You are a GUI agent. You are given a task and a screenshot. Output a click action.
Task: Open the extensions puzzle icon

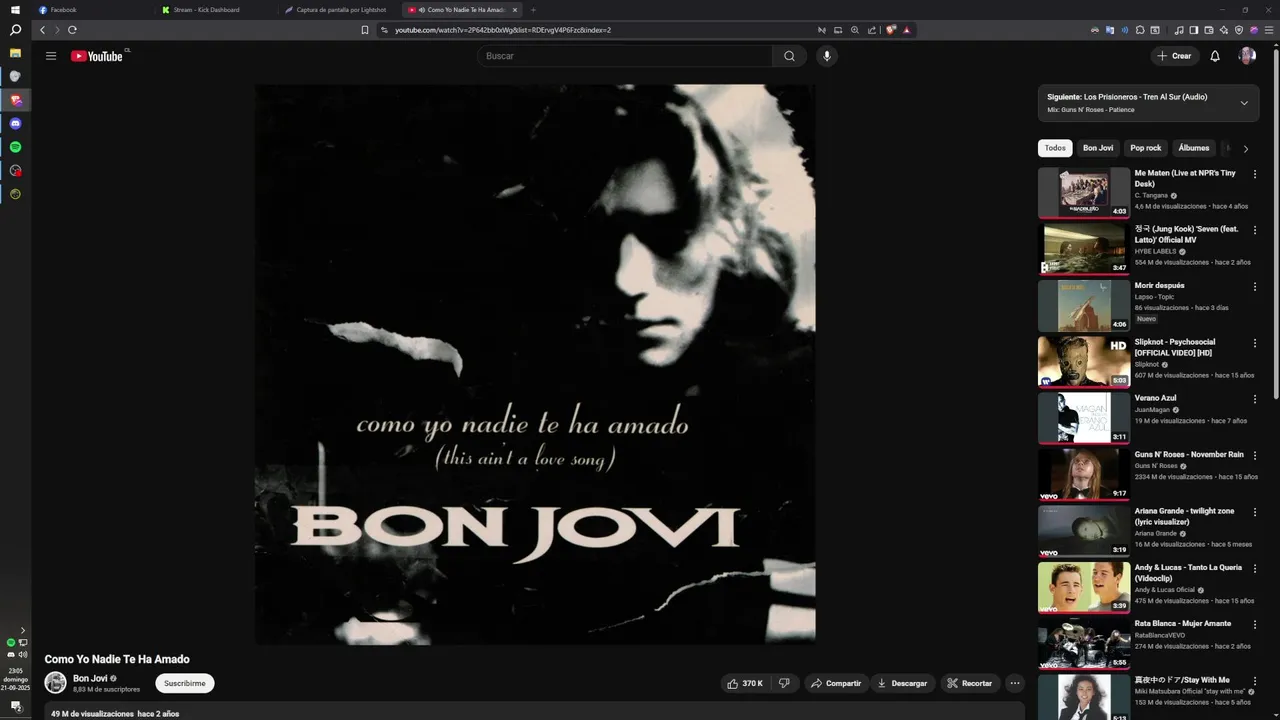(x=1140, y=30)
